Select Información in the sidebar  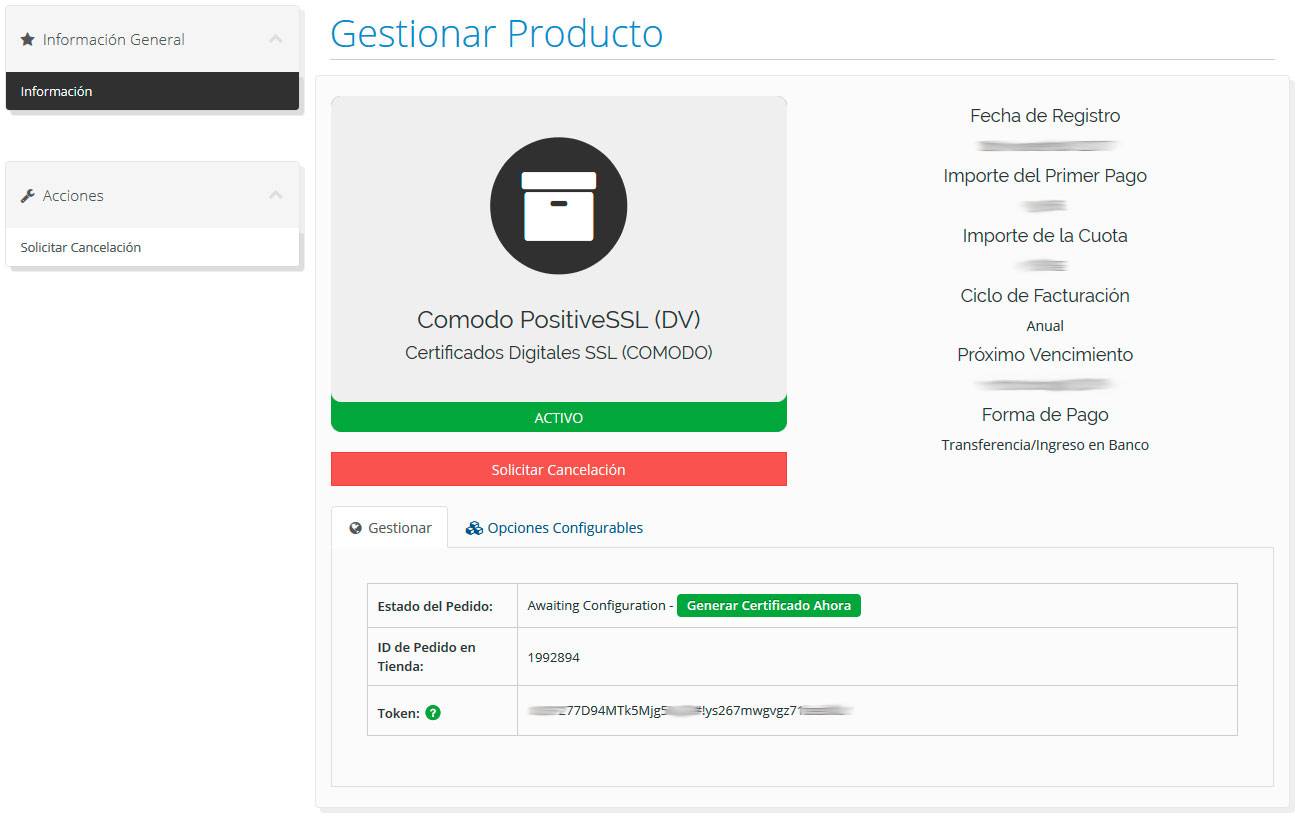pyautogui.click(x=152, y=91)
